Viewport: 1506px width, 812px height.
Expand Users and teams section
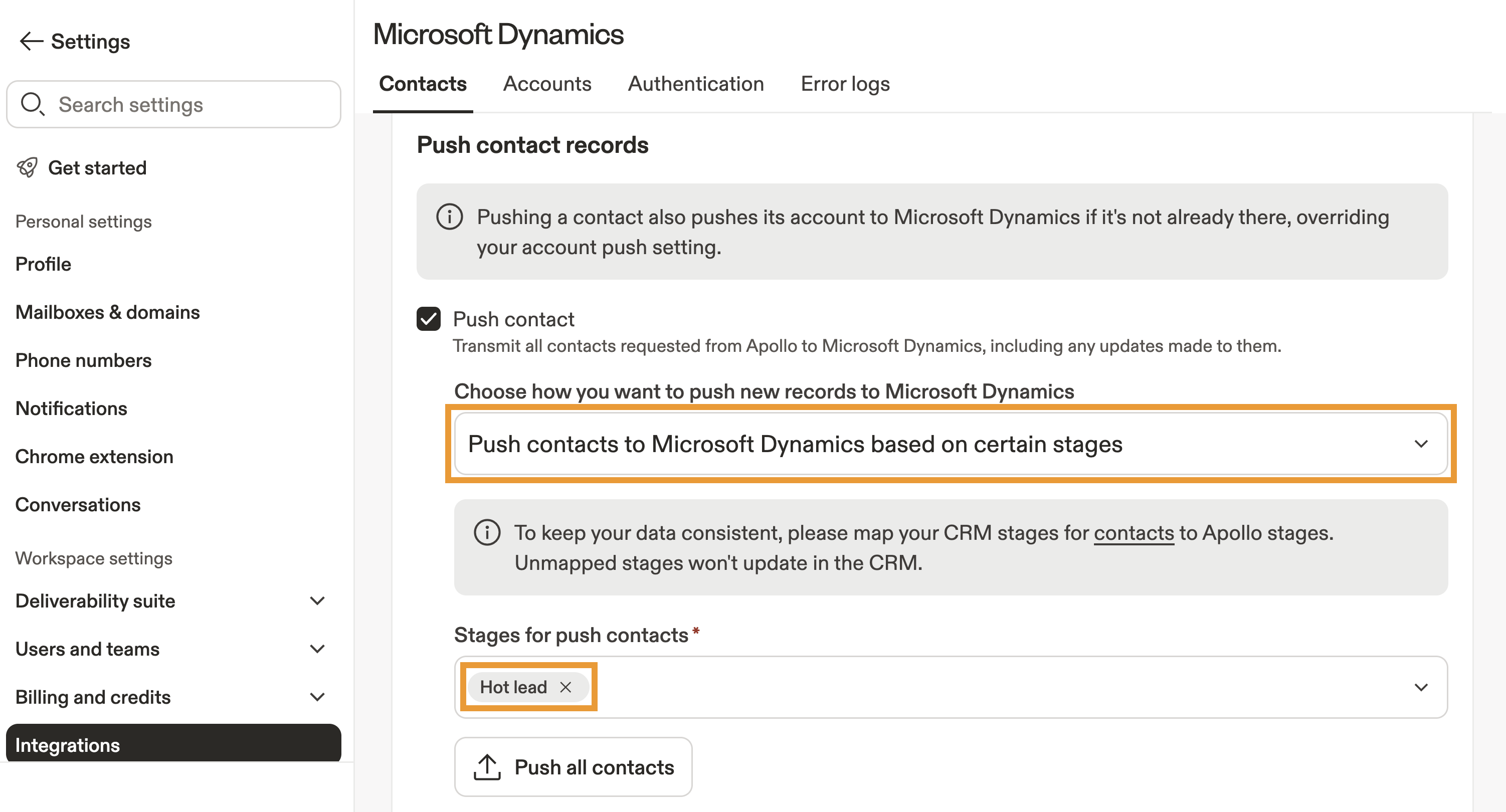[317, 649]
